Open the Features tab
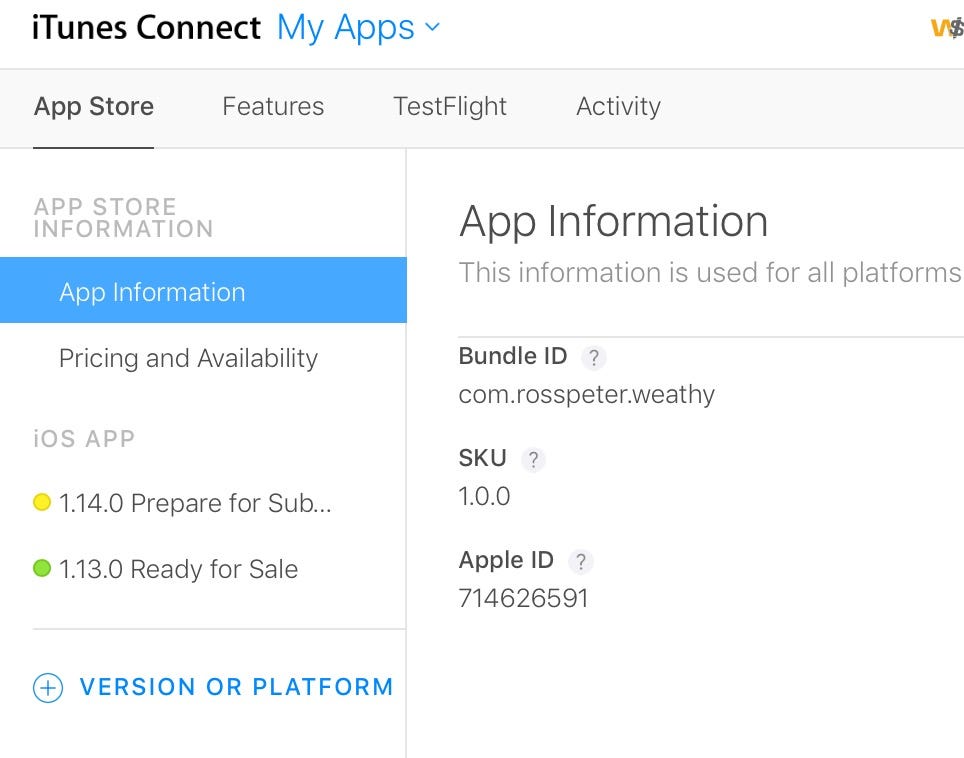 point(273,106)
